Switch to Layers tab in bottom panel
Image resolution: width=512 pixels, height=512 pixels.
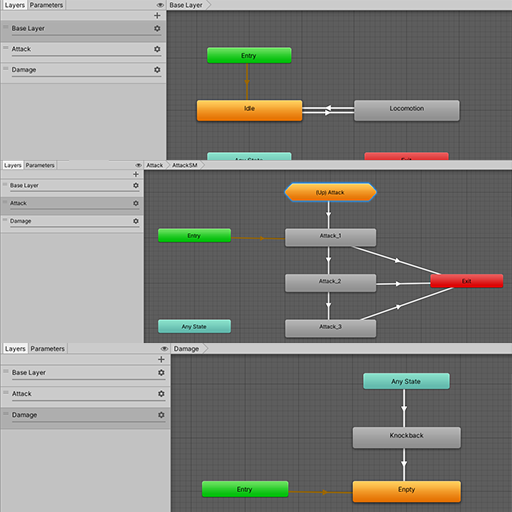(x=15, y=349)
